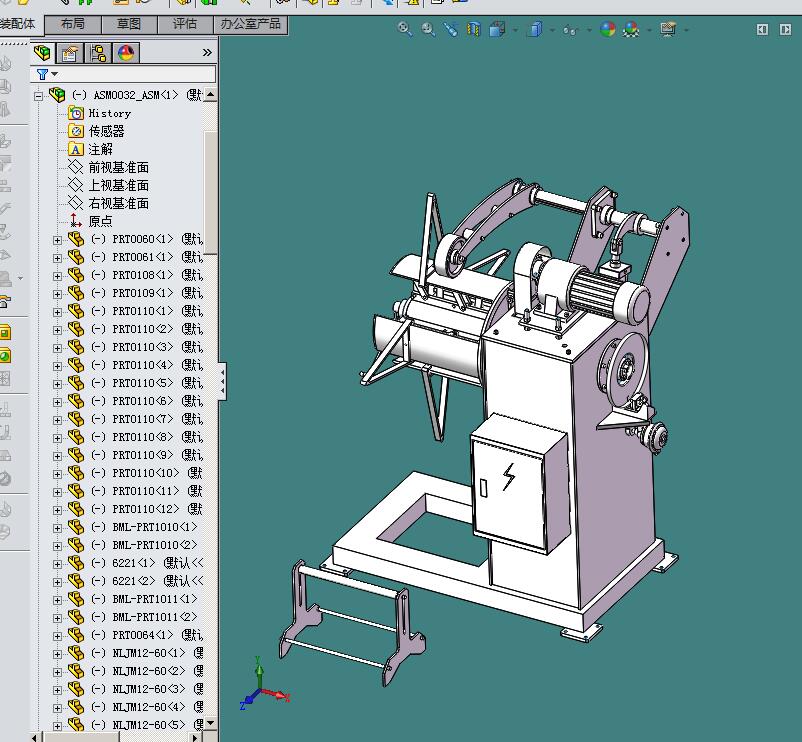This screenshot has height=742, width=802.
Task: Open the Edit Appearance color ball icon
Action: tap(608, 29)
